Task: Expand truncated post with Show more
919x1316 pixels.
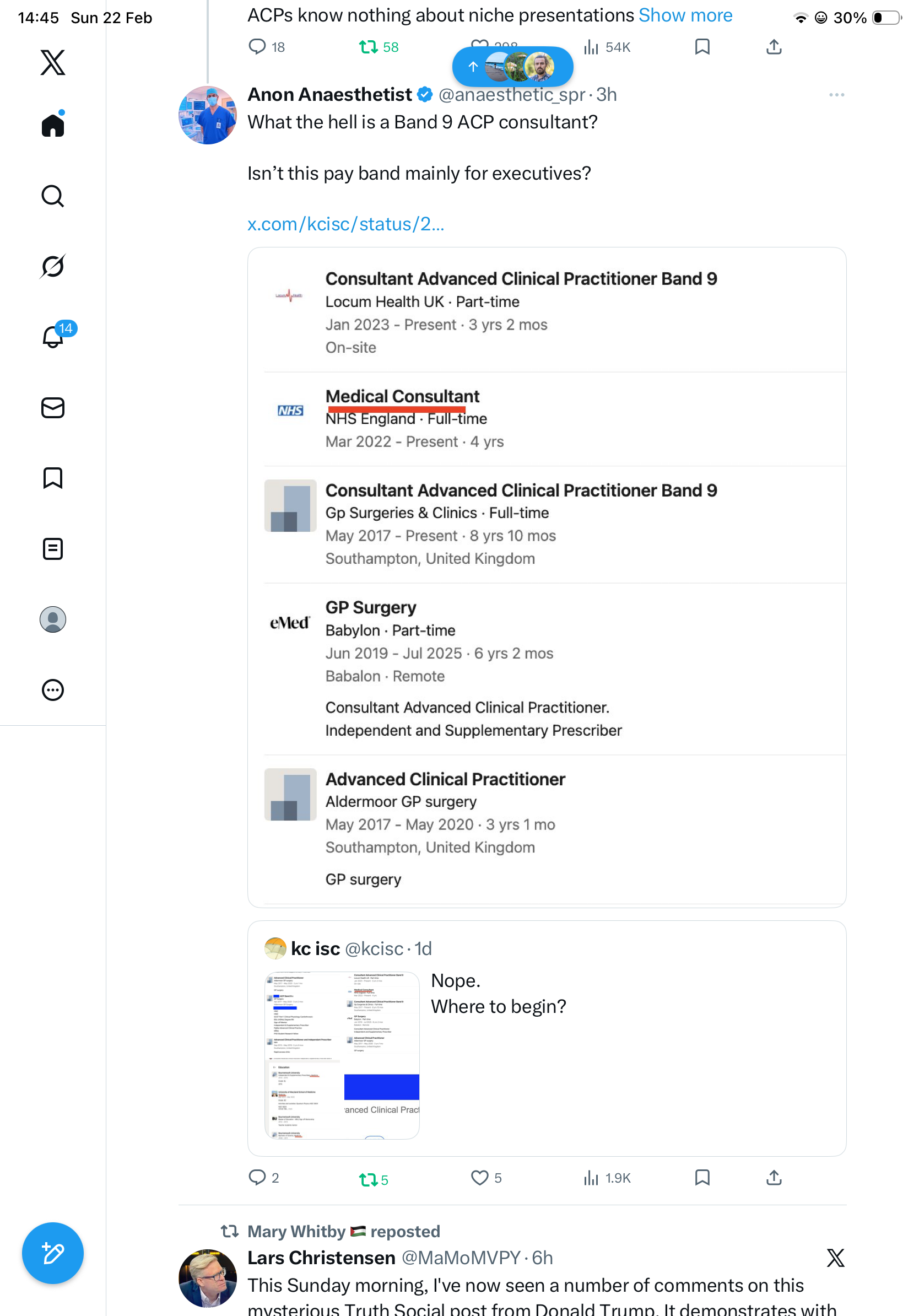Action: pyautogui.click(x=685, y=15)
